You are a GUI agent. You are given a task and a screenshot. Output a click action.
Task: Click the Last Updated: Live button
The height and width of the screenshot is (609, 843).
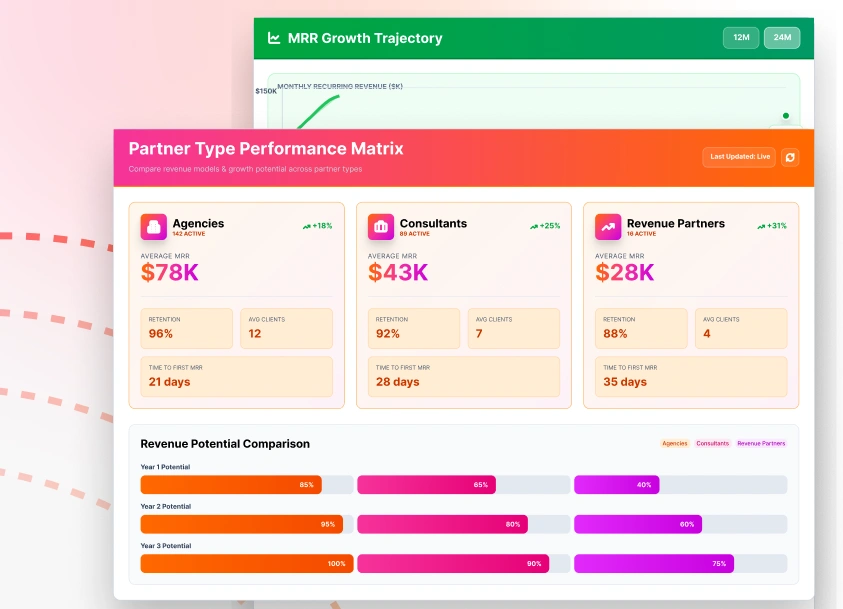(739, 157)
